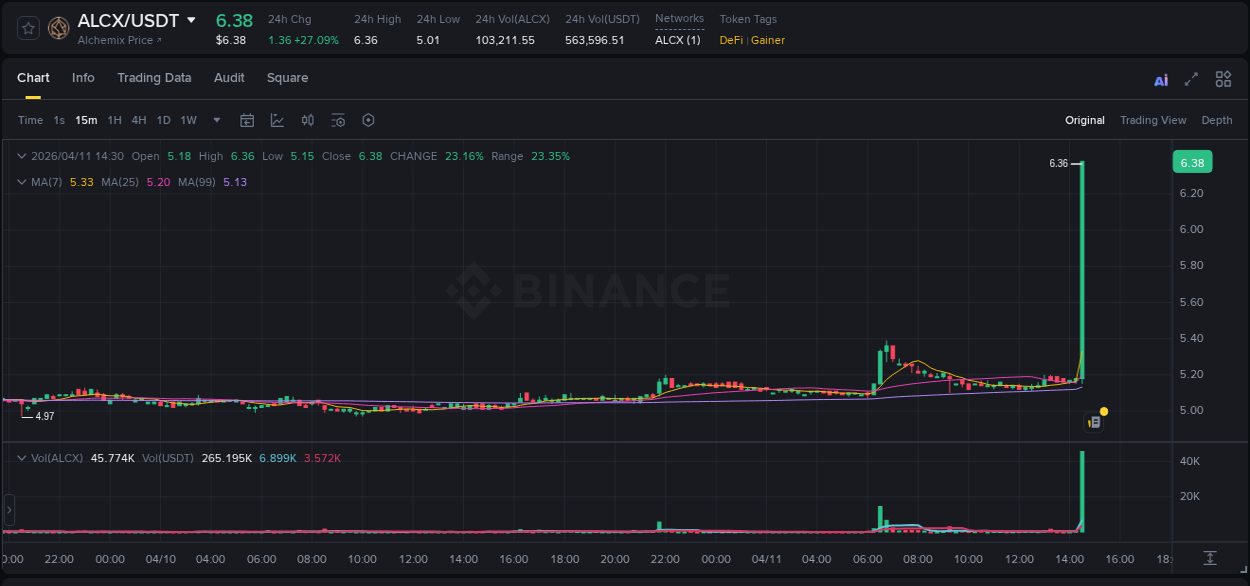
Task: Collapse the OHLC date info row
Action: pos(22,156)
